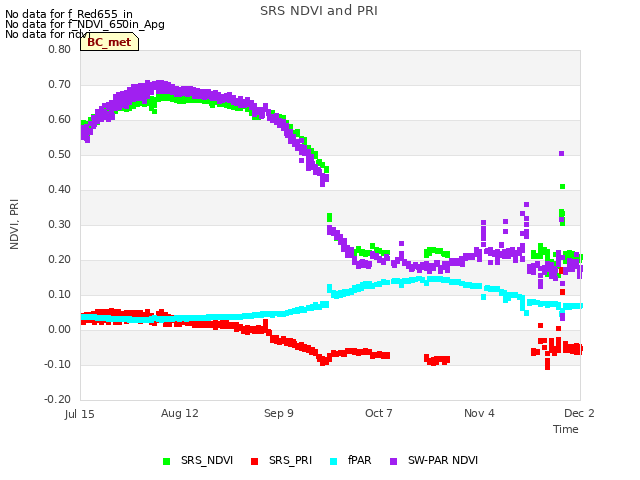640x480 pixels.
Task: Click the Sep 9 x-axis label
Action: (x=279, y=413)
